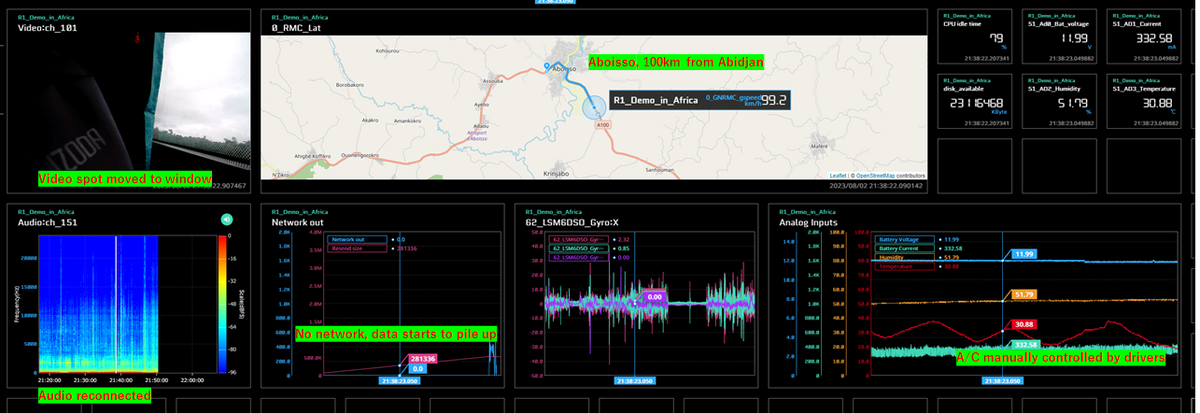
Task: Click the 99.2 km/h speed readout
Action: [x=776, y=100]
